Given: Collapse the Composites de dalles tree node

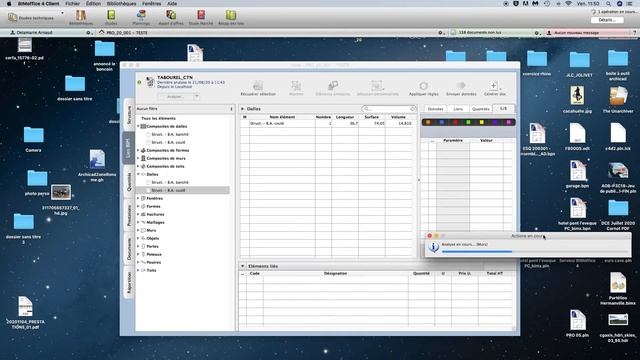Looking at the screenshot, I should [x=138, y=127].
